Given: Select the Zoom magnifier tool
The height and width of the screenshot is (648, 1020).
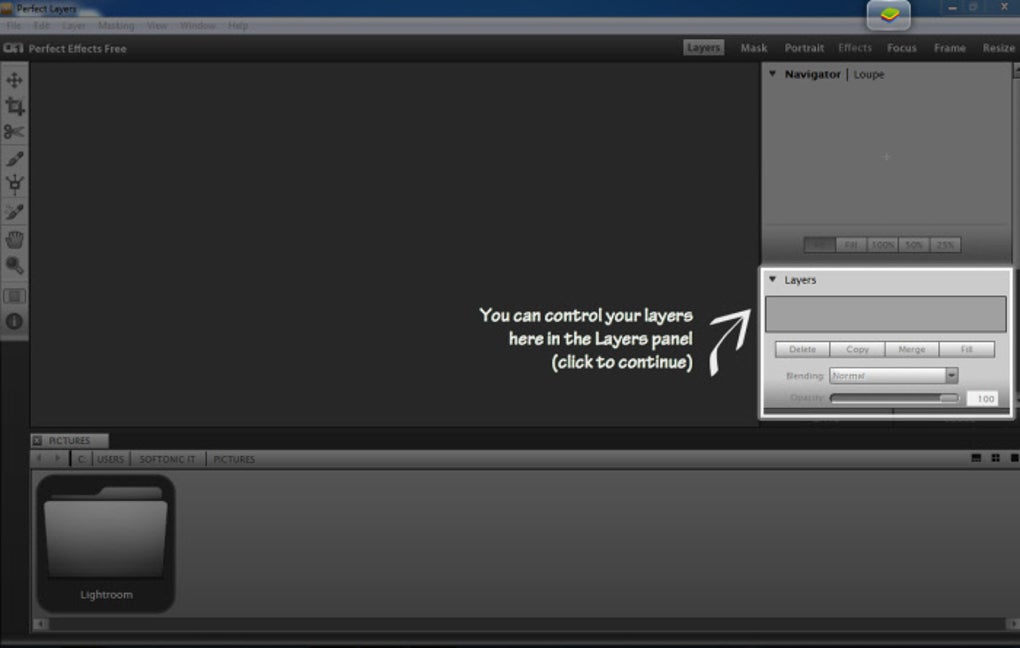Looking at the screenshot, I should (x=14, y=265).
